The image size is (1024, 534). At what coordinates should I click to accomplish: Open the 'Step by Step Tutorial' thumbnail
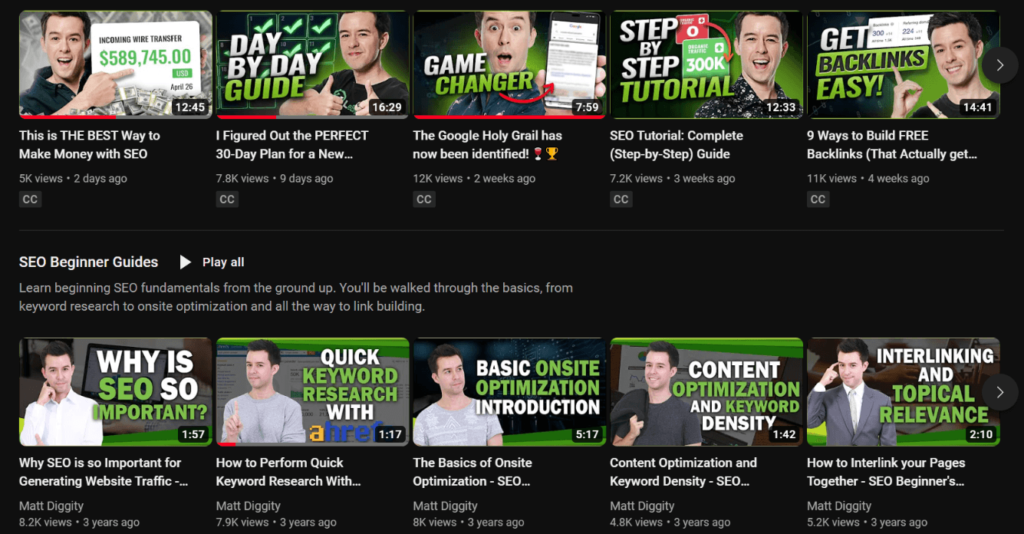(x=707, y=64)
